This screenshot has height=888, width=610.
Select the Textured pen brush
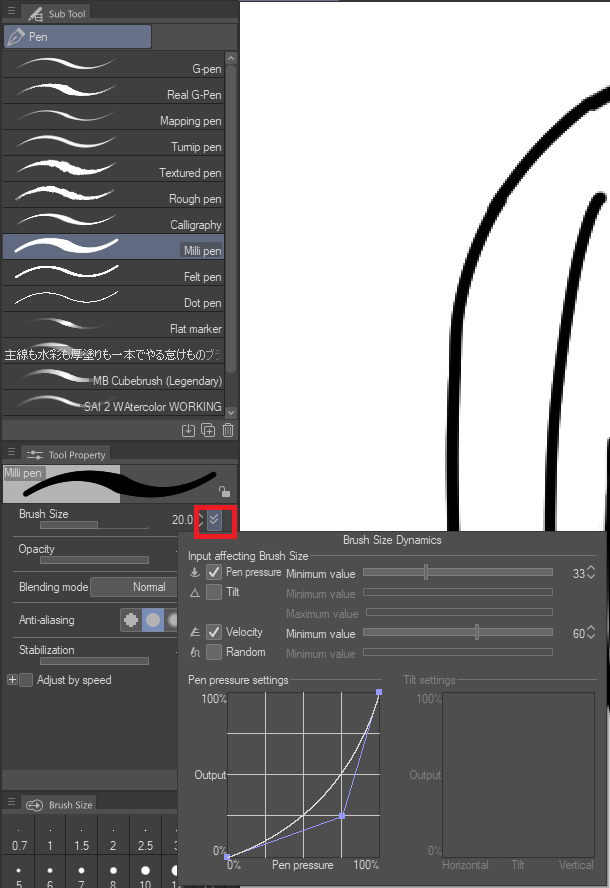113,169
